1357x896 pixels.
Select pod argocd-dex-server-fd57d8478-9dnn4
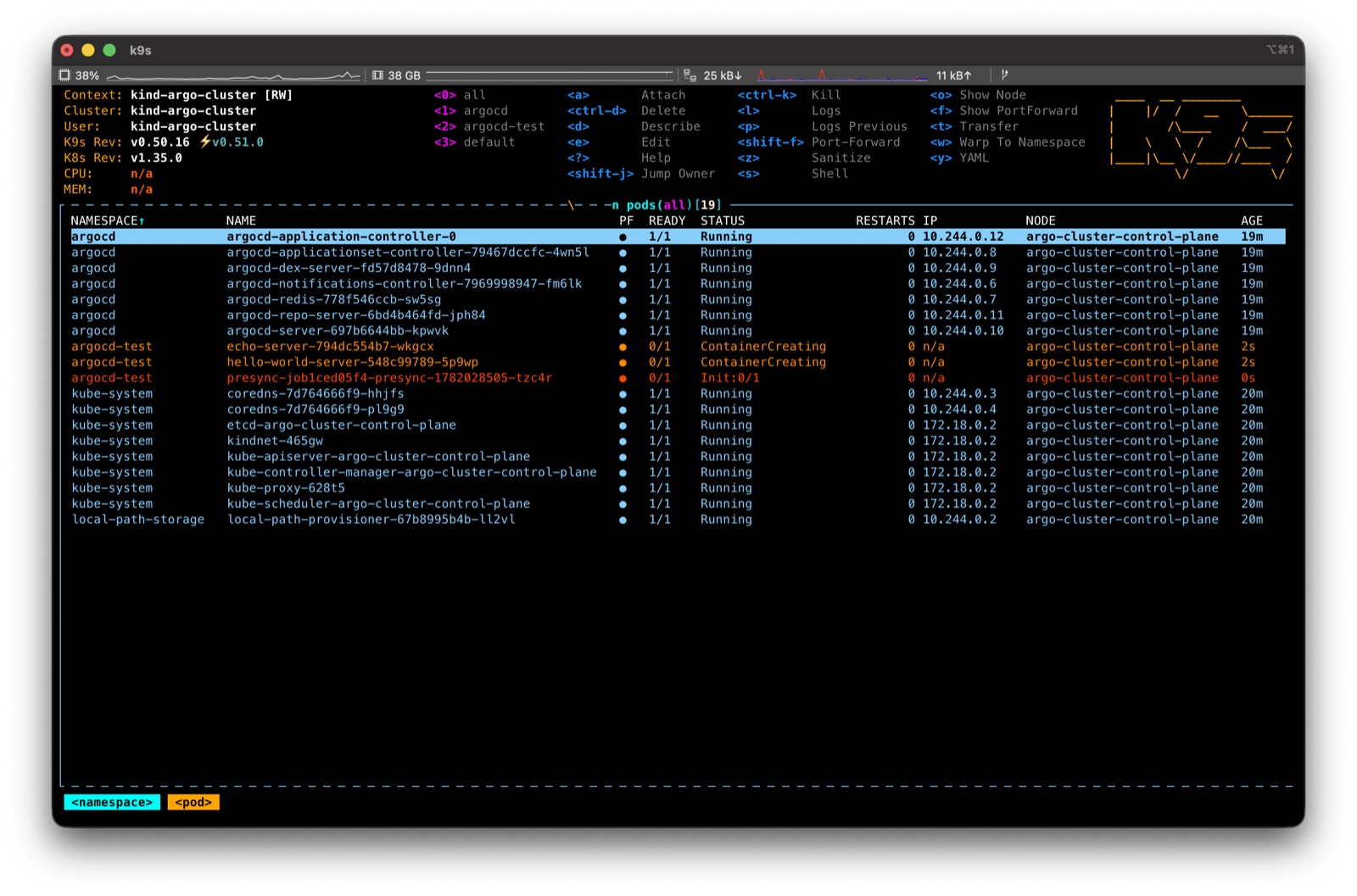point(678,269)
